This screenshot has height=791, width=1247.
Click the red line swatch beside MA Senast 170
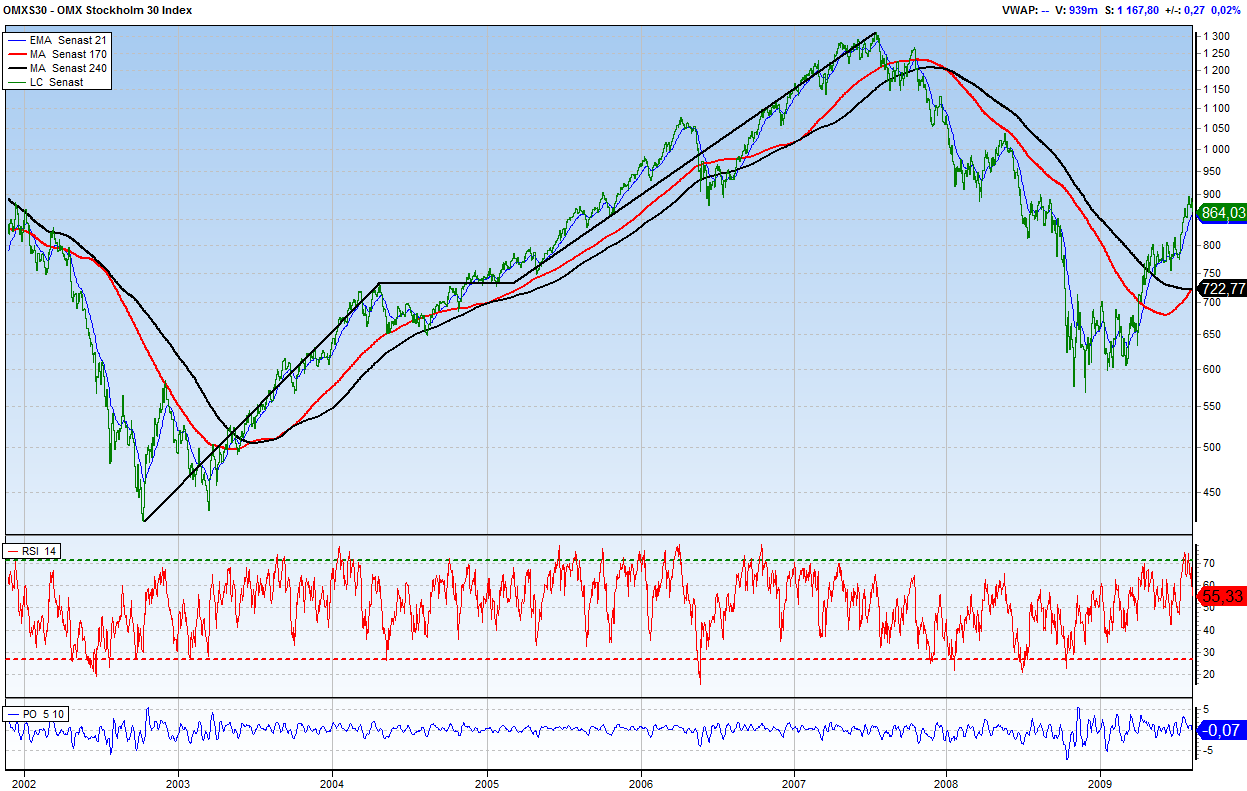(x=16, y=54)
